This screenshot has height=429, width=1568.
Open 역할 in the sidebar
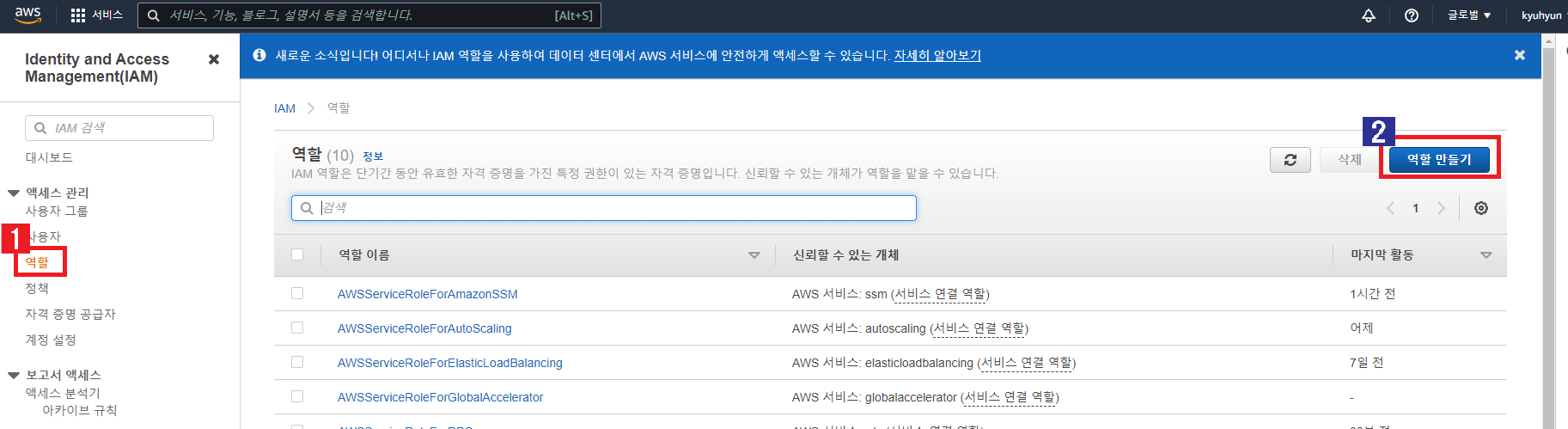click(37, 262)
